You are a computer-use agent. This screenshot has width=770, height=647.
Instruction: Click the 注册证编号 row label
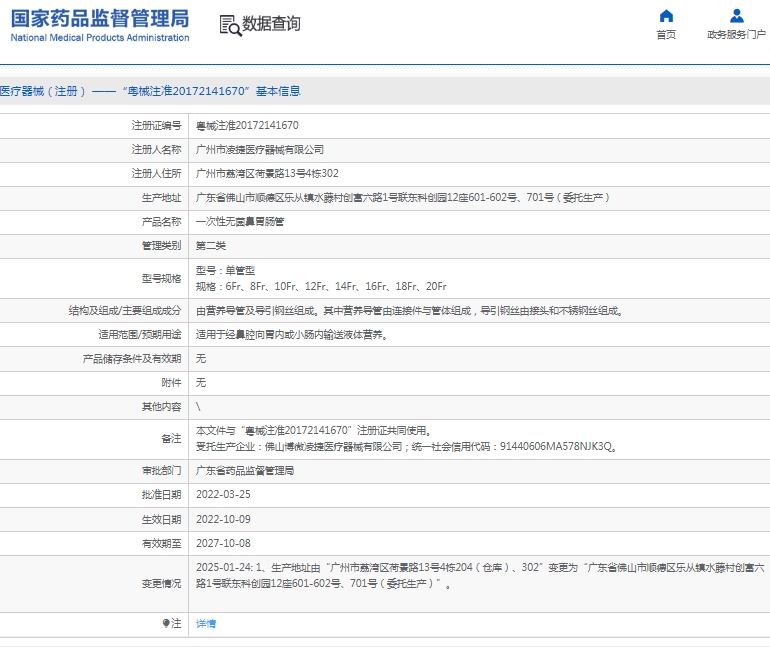pyautogui.click(x=157, y=126)
